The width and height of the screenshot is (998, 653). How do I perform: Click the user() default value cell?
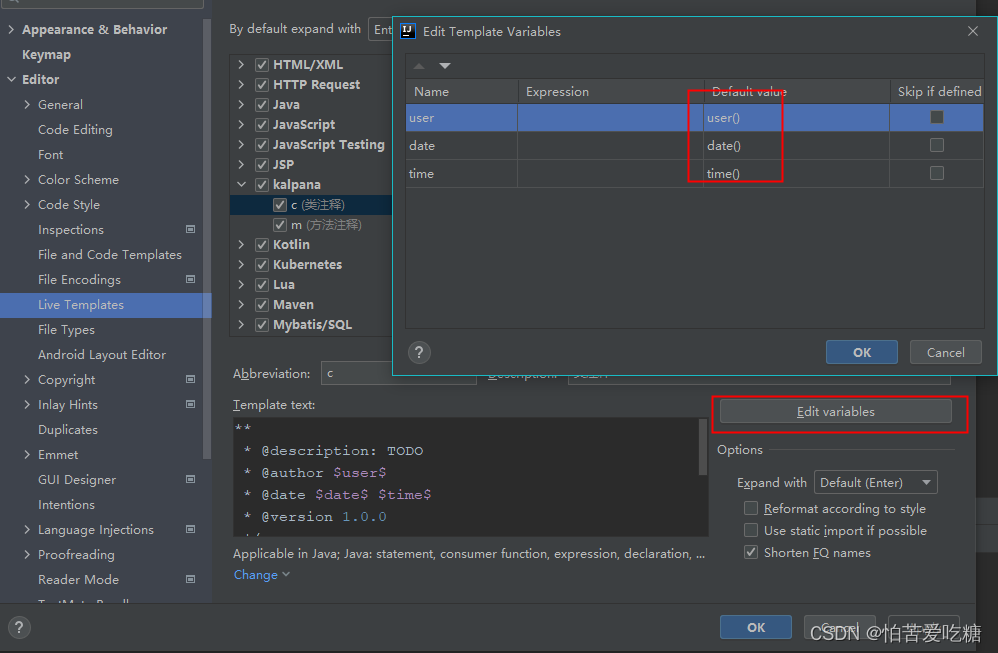796,117
